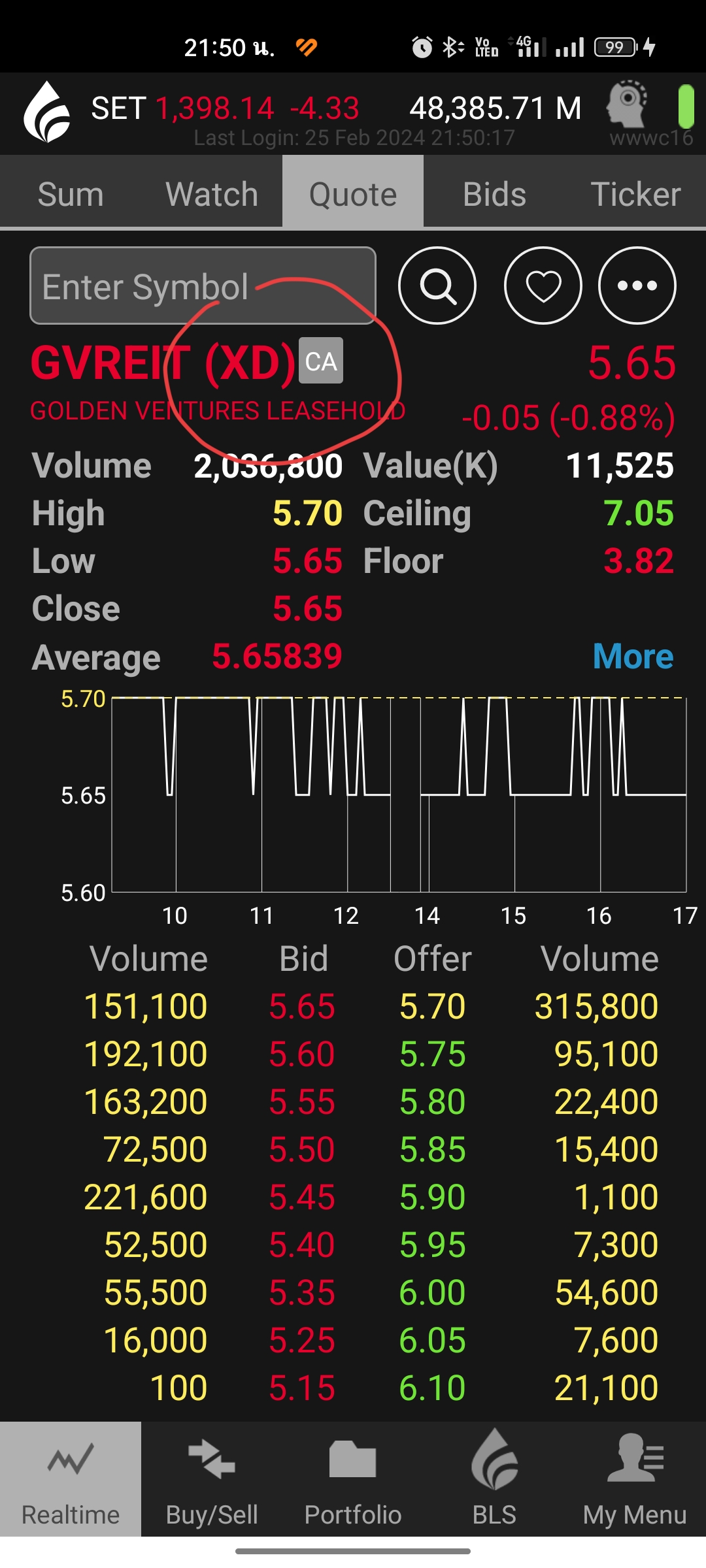The image size is (706, 1568).
Task: Tap the intraday price chart
Action: [399, 794]
